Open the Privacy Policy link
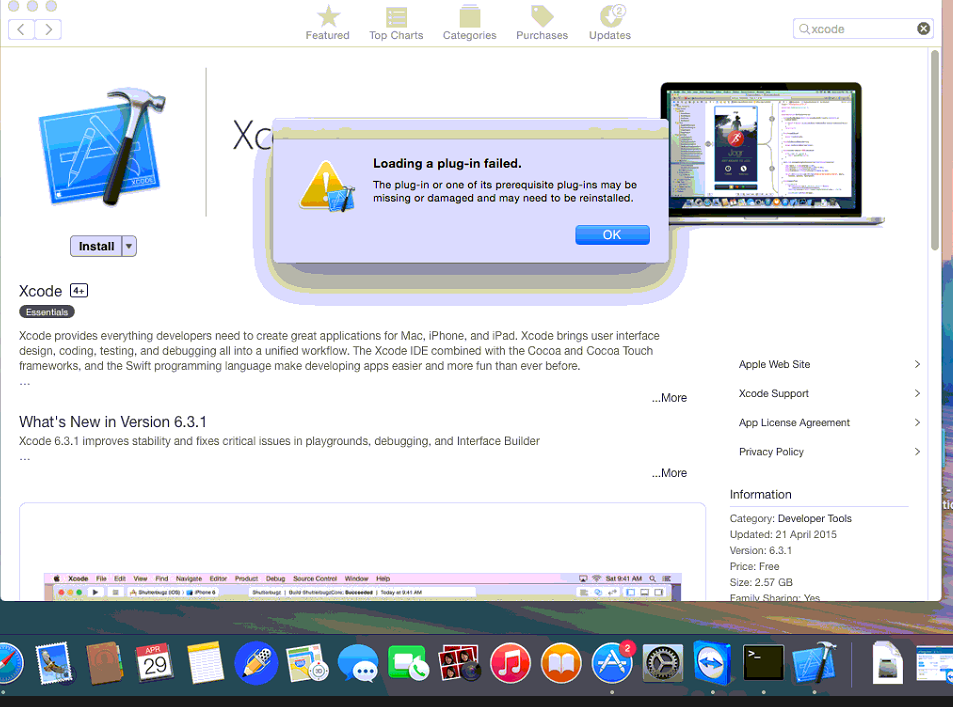 click(x=771, y=452)
